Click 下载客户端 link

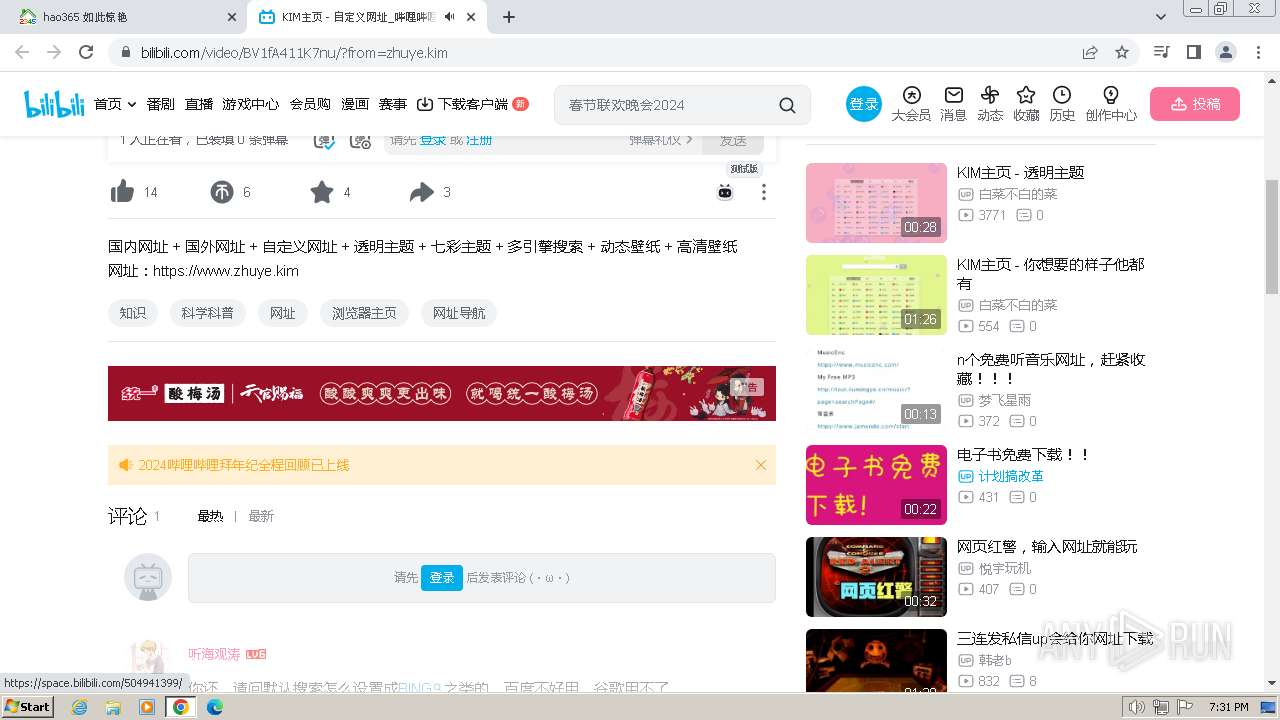pos(472,104)
